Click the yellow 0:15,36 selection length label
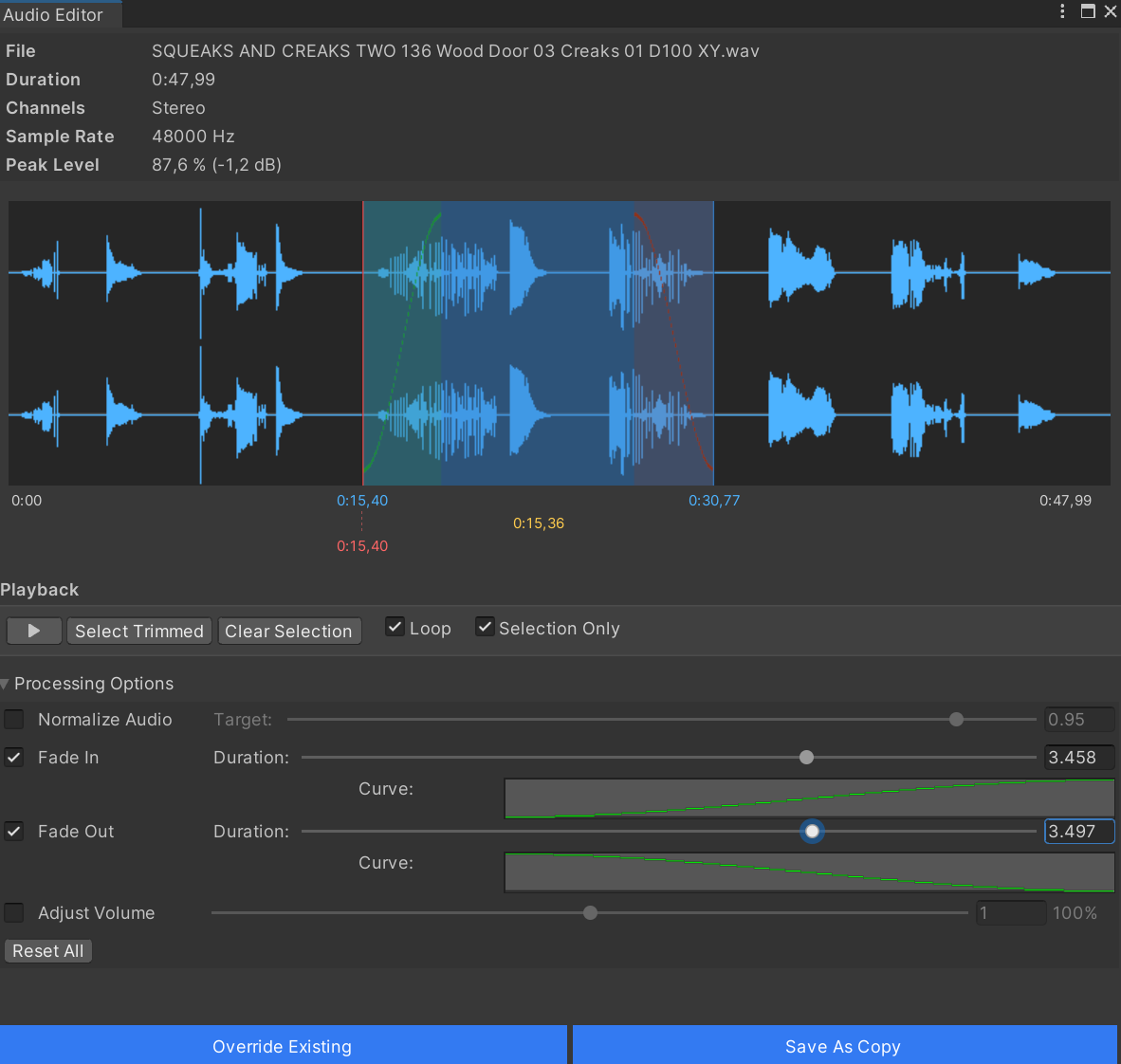Viewport: 1121px width, 1064px height. coord(539,523)
